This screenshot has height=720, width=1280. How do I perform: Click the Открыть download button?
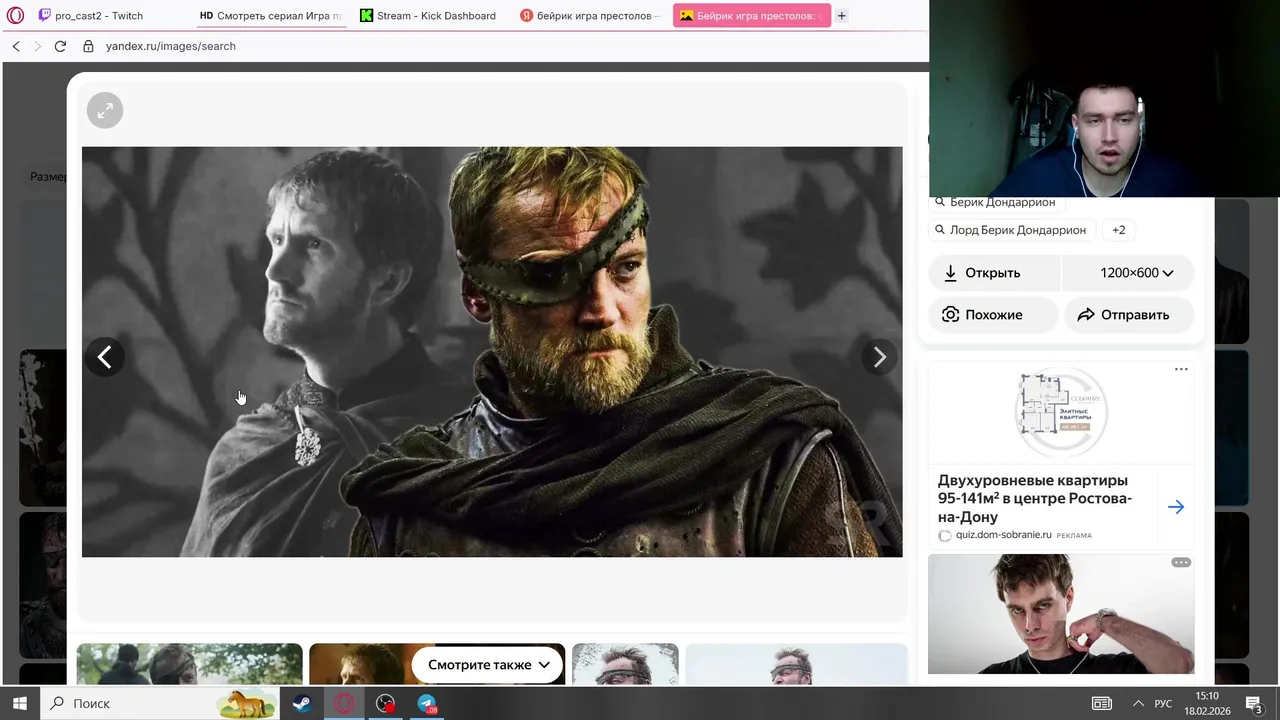pyautogui.click(x=995, y=272)
